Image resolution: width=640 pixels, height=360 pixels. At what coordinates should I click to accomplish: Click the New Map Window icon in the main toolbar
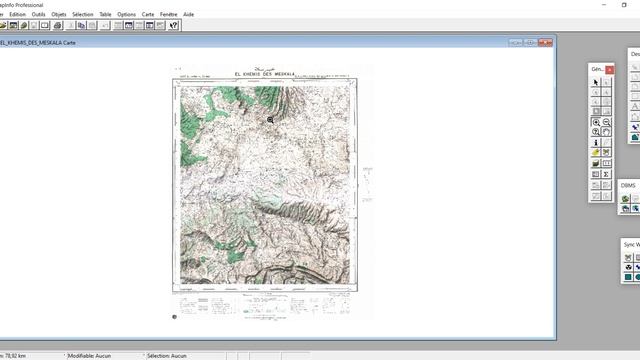click(x=129, y=26)
